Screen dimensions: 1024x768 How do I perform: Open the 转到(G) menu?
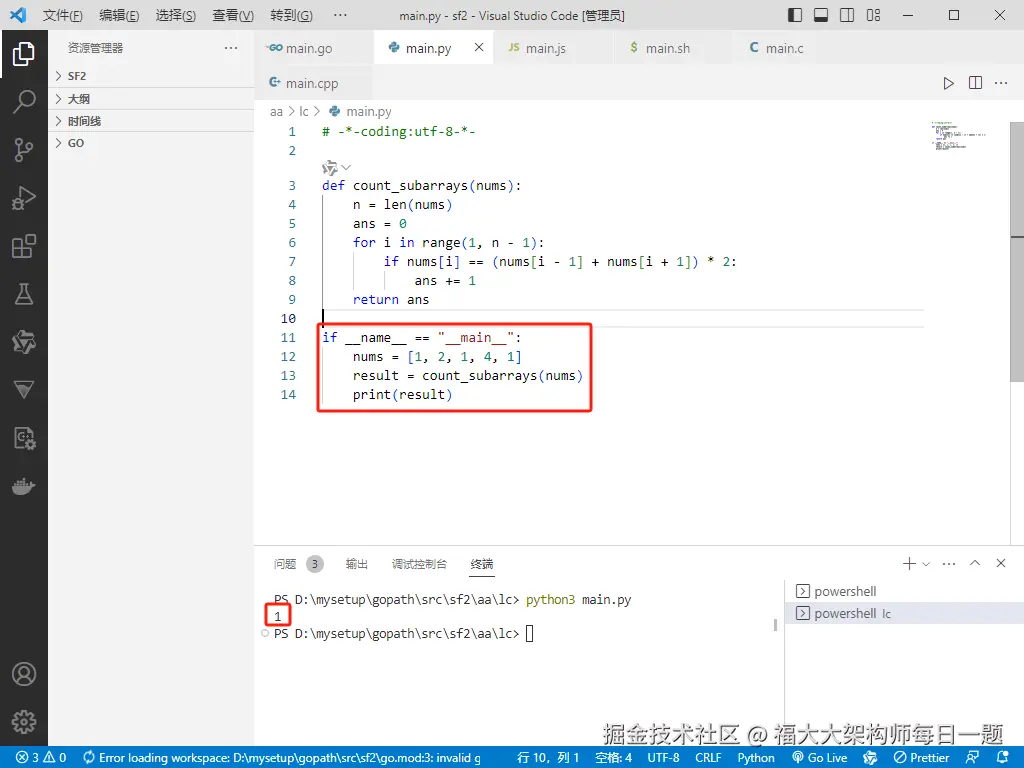pos(291,15)
